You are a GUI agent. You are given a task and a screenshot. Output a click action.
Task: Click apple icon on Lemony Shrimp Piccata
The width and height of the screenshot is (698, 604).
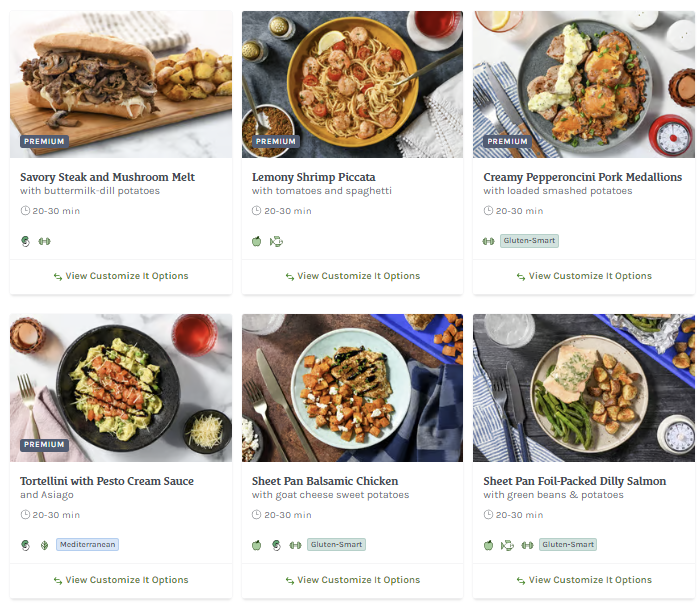(x=256, y=241)
